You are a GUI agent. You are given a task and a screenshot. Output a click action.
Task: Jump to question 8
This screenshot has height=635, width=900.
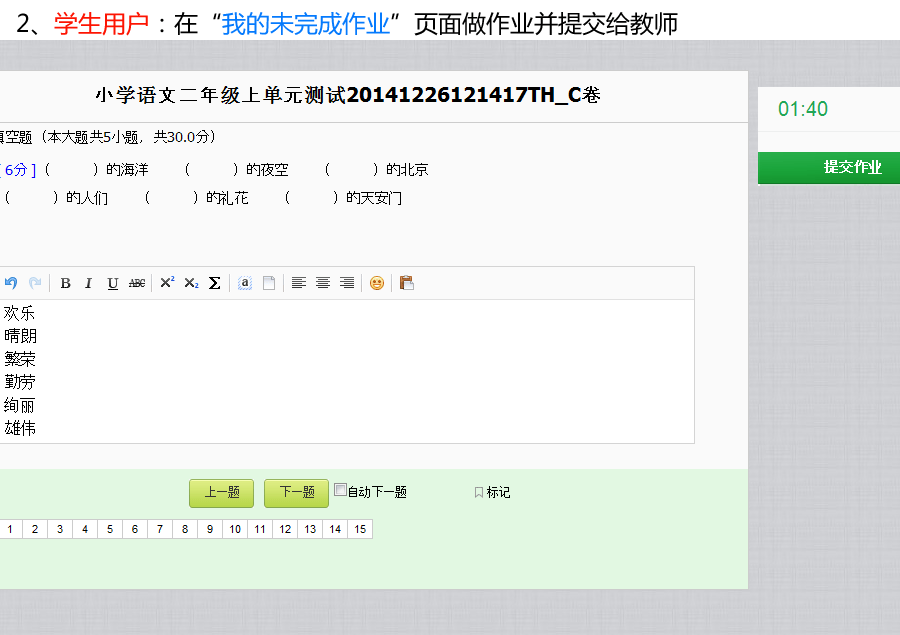click(185, 529)
